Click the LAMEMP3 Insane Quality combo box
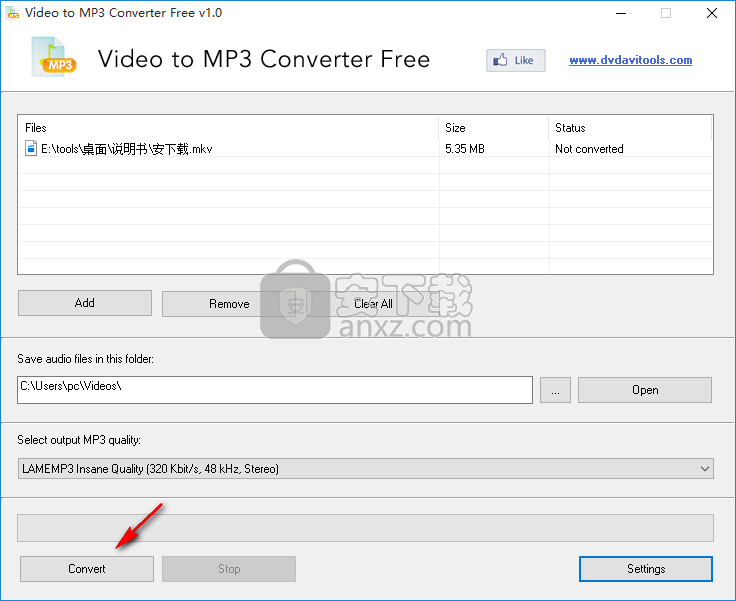Viewport: 736px width, 601px height. pos(366,469)
